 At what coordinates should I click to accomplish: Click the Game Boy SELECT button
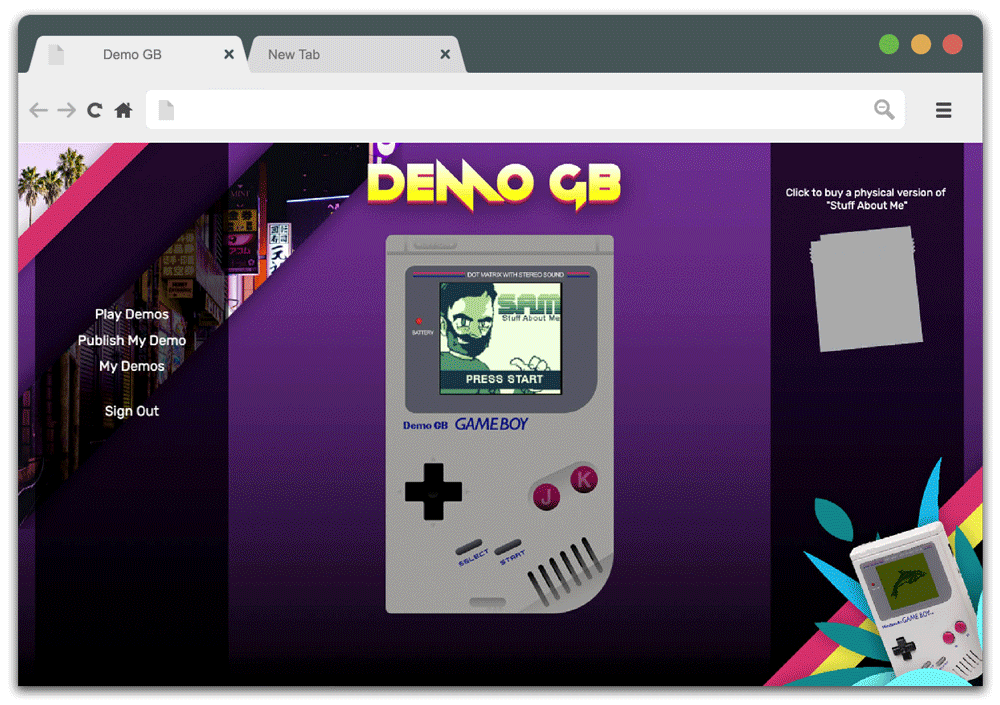click(x=469, y=548)
